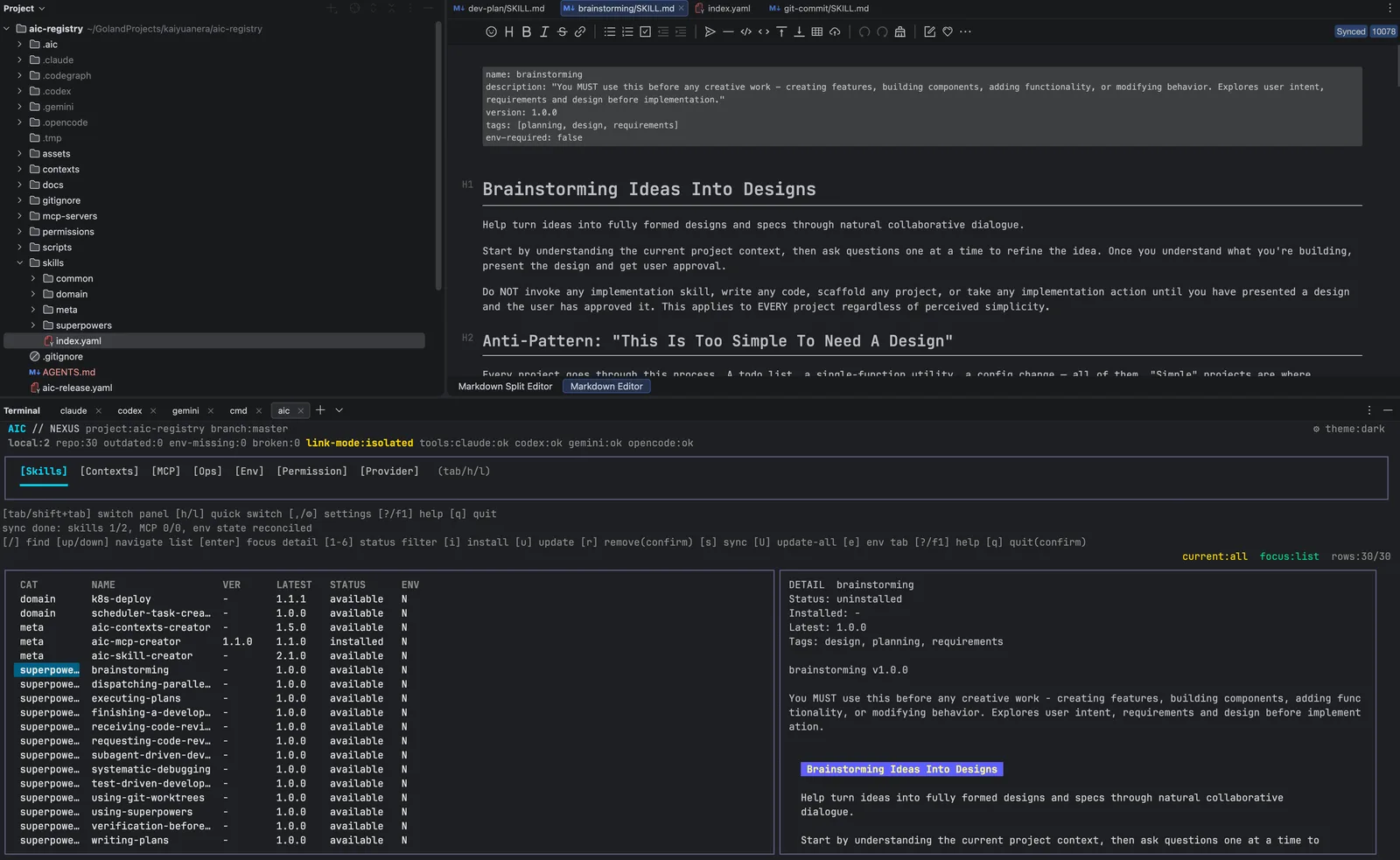
Task: Expand the mcp-servers folder
Action: coord(20,216)
